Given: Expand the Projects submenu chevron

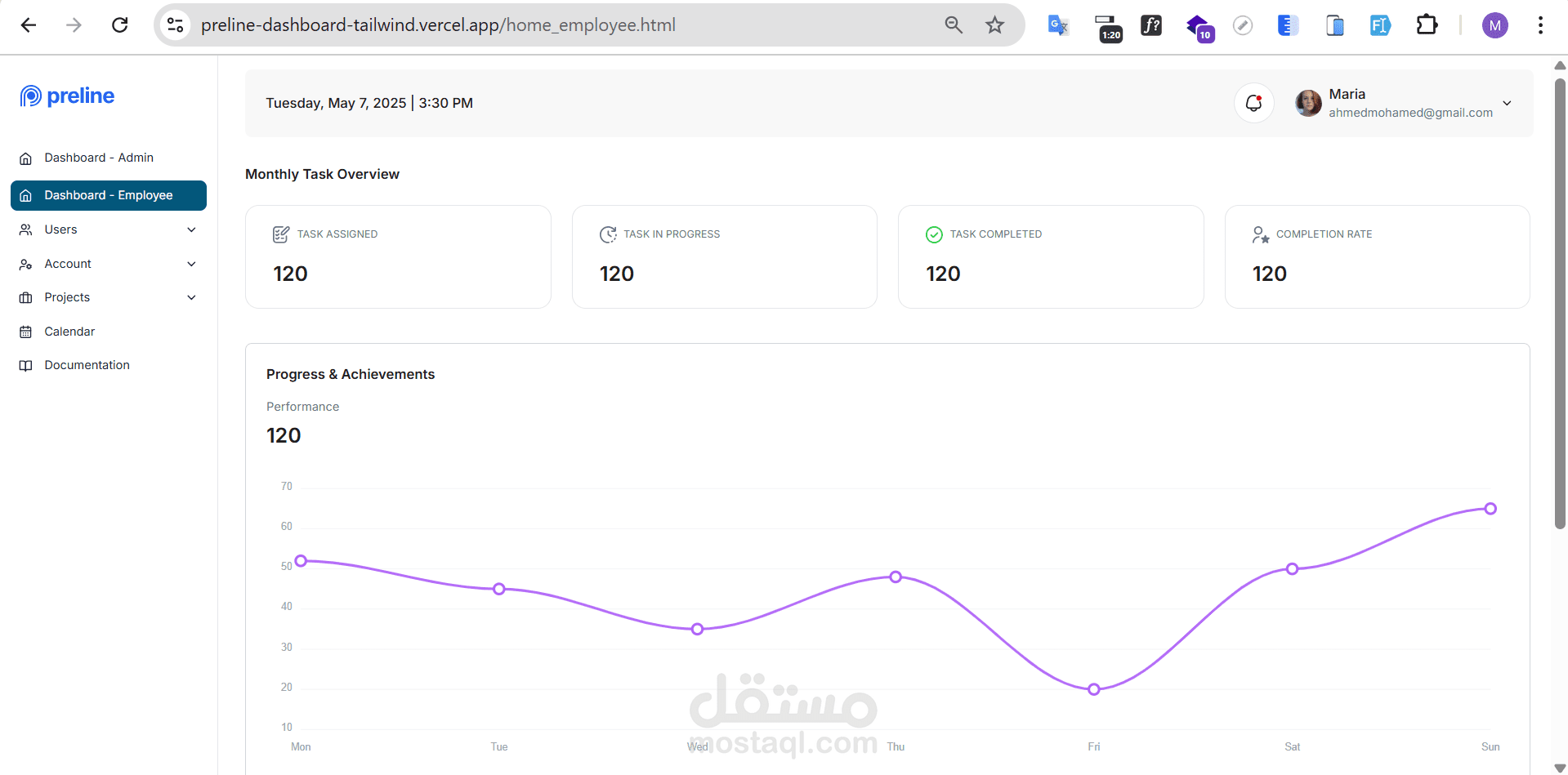Looking at the screenshot, I should tap(192, 297).
